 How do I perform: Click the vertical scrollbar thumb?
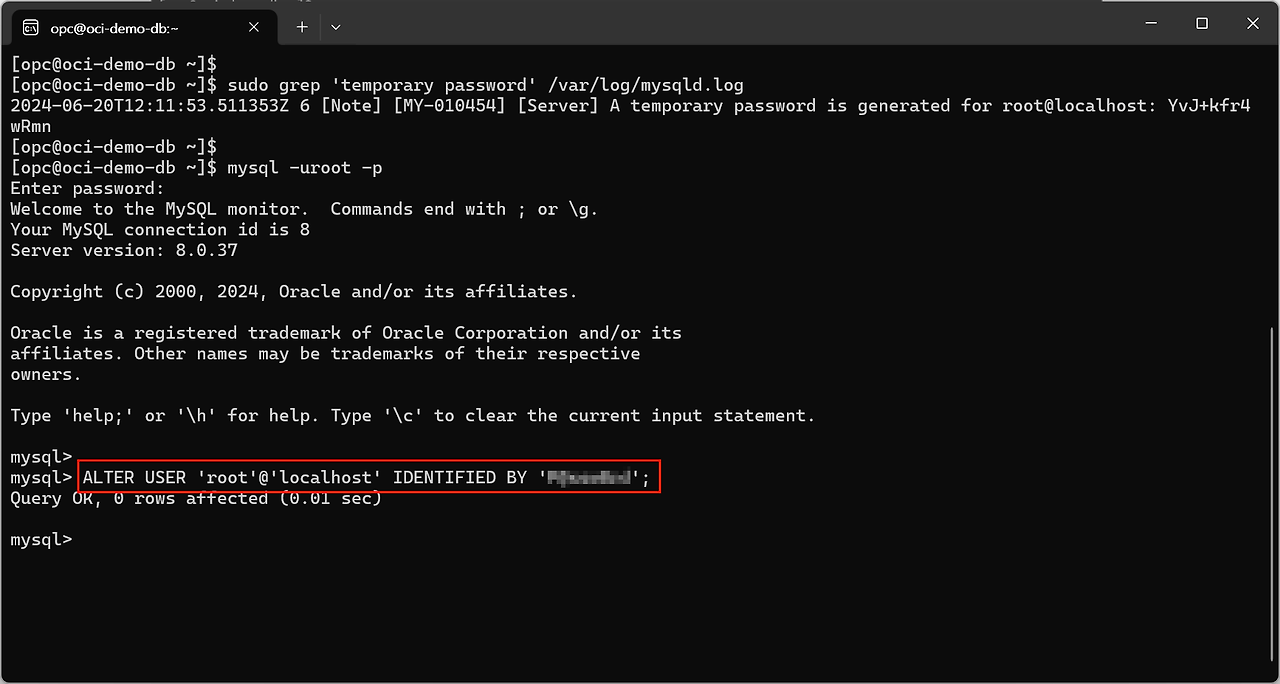click(1272, 500)
